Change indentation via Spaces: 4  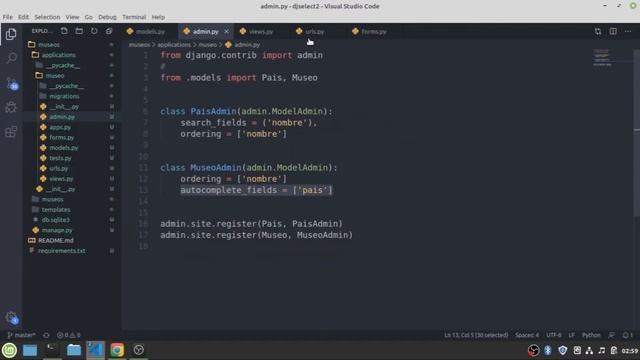[x=527, y=335]
